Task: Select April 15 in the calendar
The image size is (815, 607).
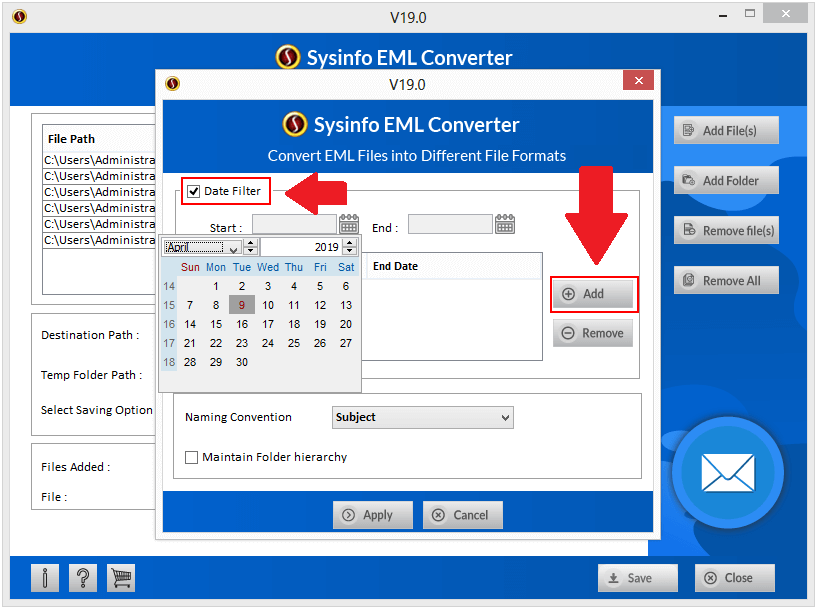Action: coord(216,324)
